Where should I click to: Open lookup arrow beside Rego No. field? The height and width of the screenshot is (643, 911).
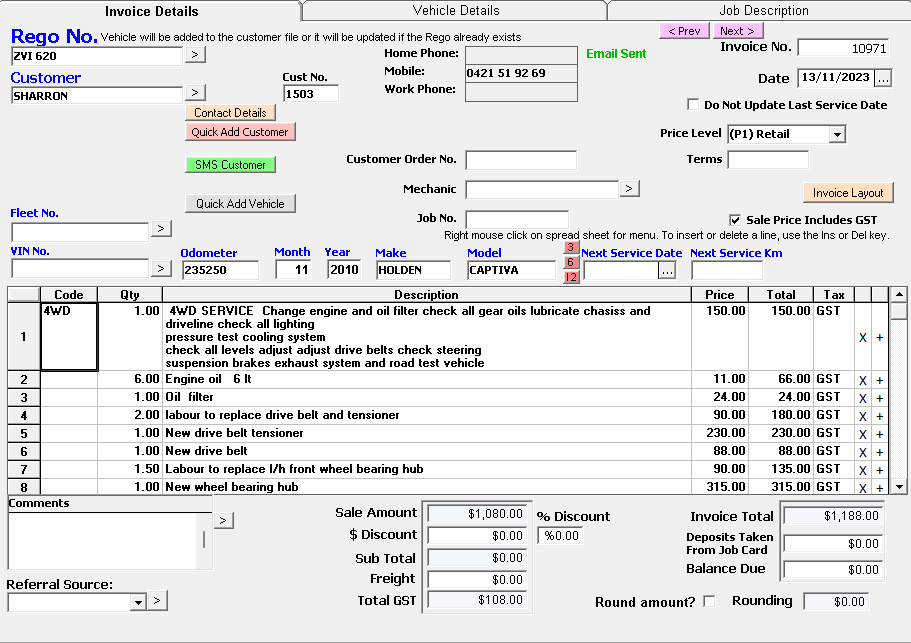tap(195, 55)
